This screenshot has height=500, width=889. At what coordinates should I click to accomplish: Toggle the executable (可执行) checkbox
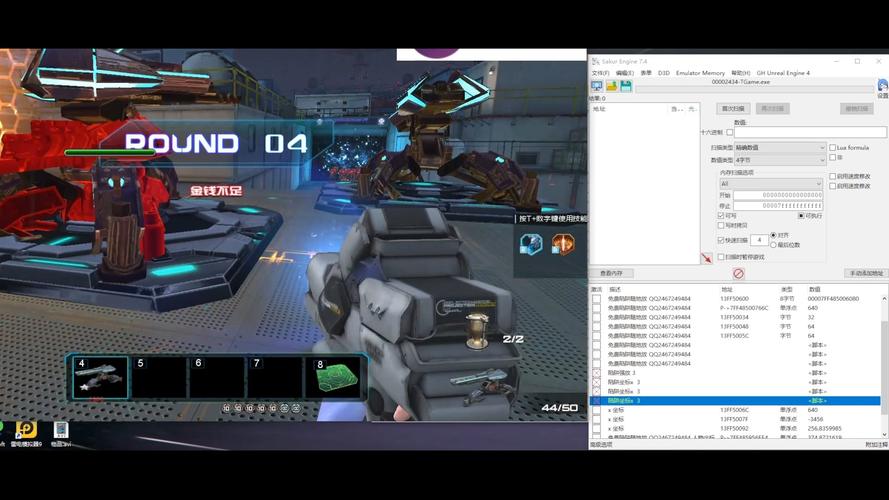click(x=801, y=215)
